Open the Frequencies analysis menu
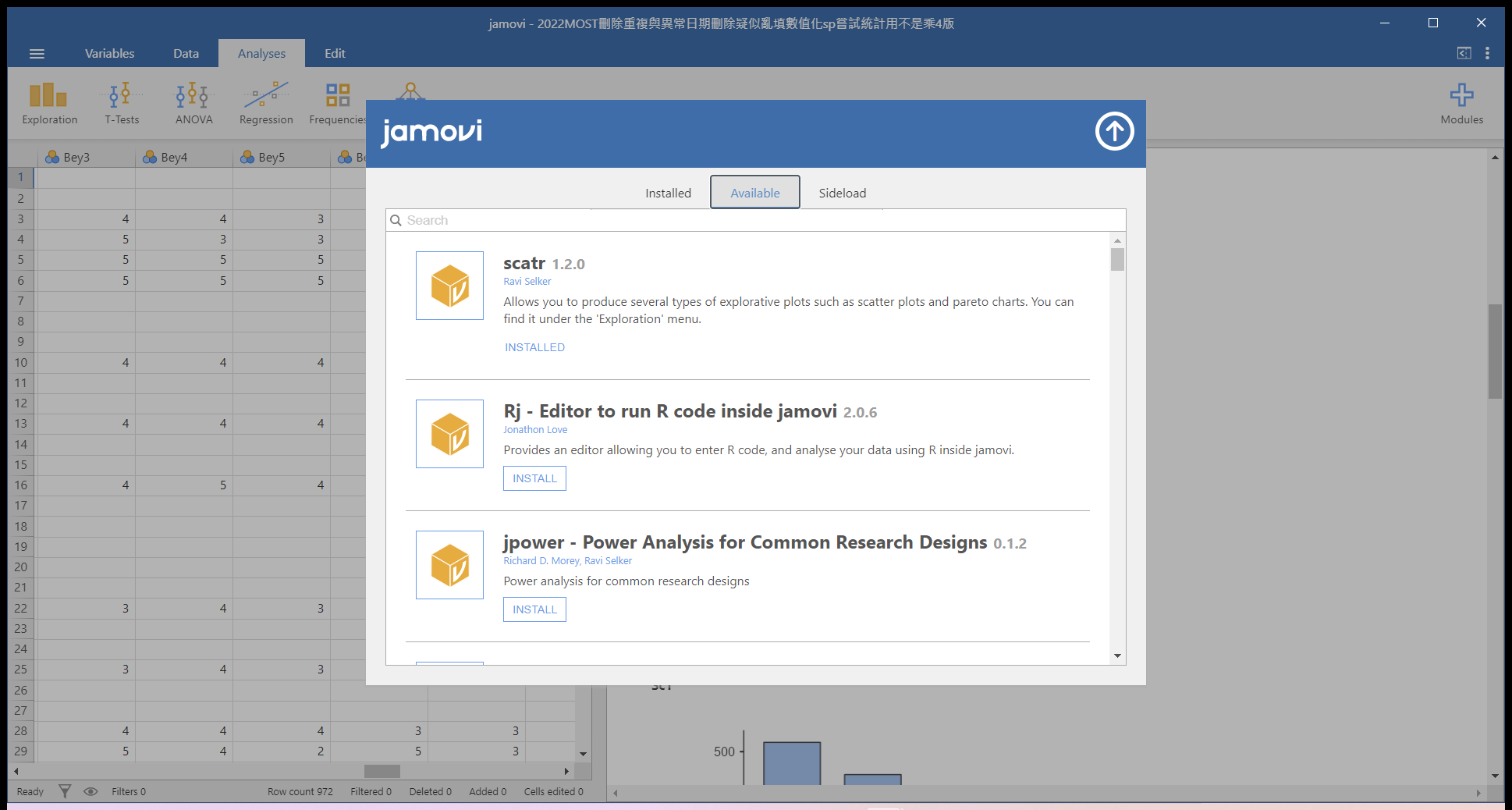The height and width of the screenshot is (810, 1512). 337,102
